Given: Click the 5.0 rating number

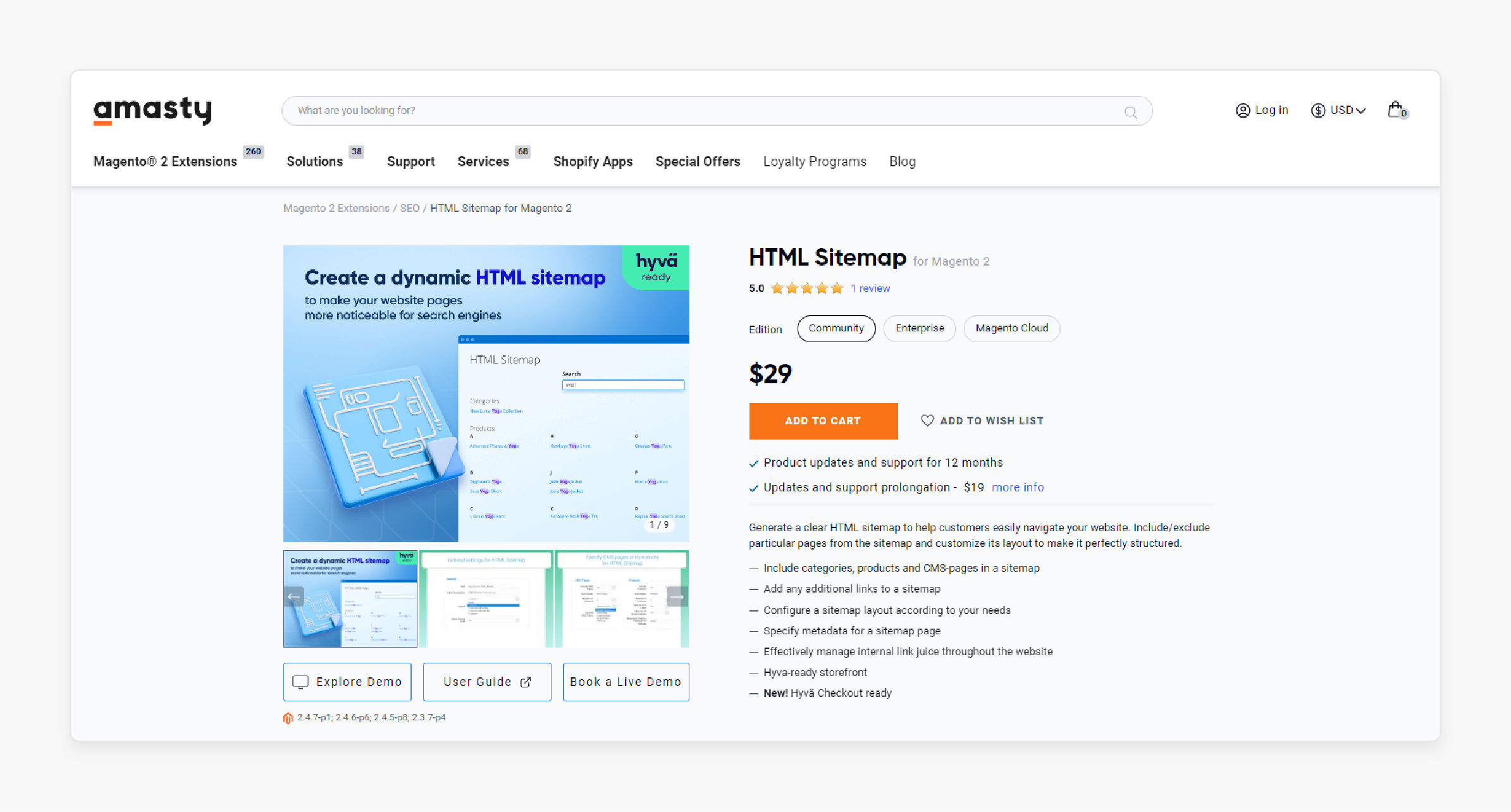Looking at the screenshot, I should (x=756, y=289).
